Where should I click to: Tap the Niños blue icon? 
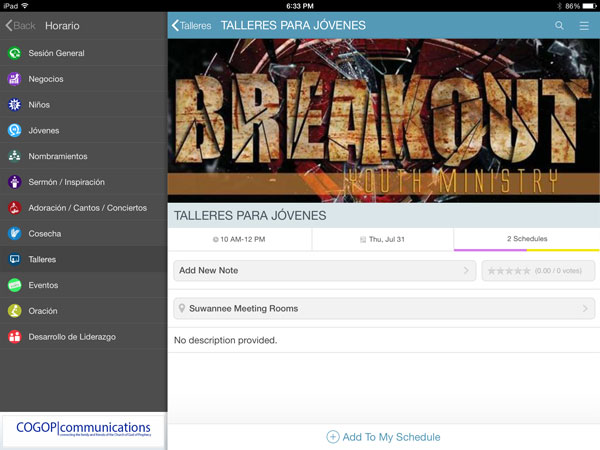click(x=15, y=104)
